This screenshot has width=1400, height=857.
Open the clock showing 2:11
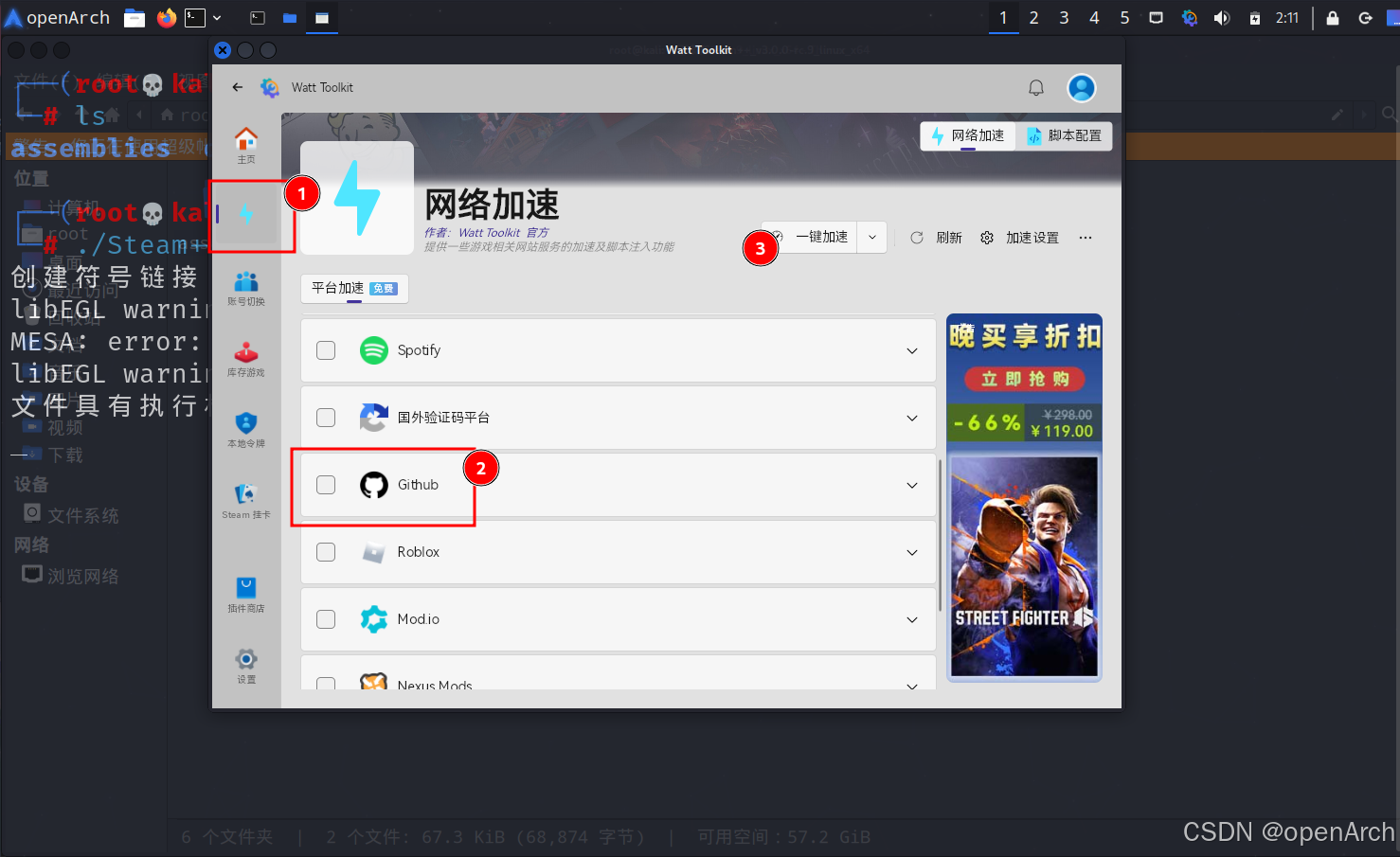click(1287, 18)
